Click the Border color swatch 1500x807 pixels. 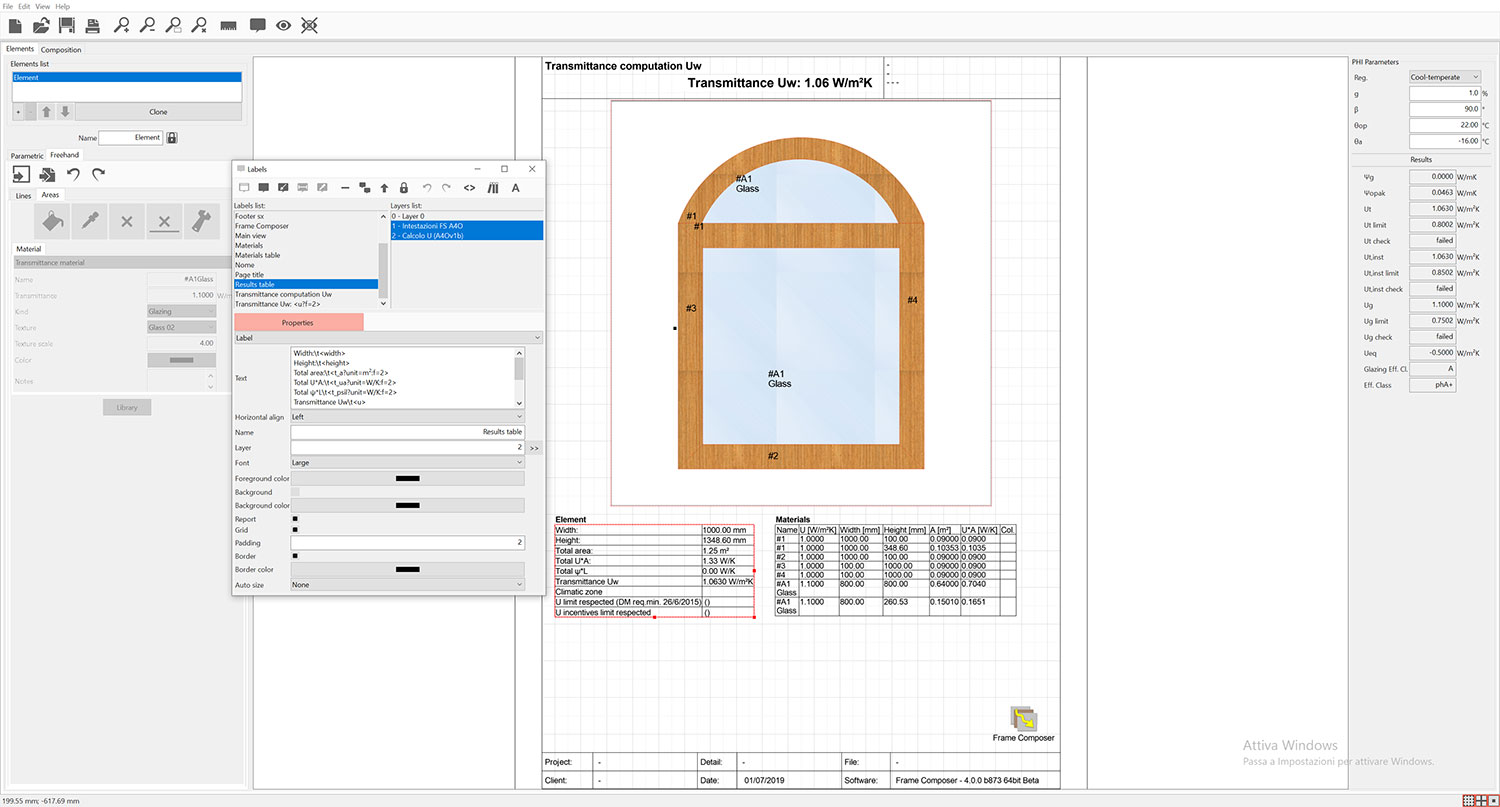pyautogui.click(x=408, y=569)
